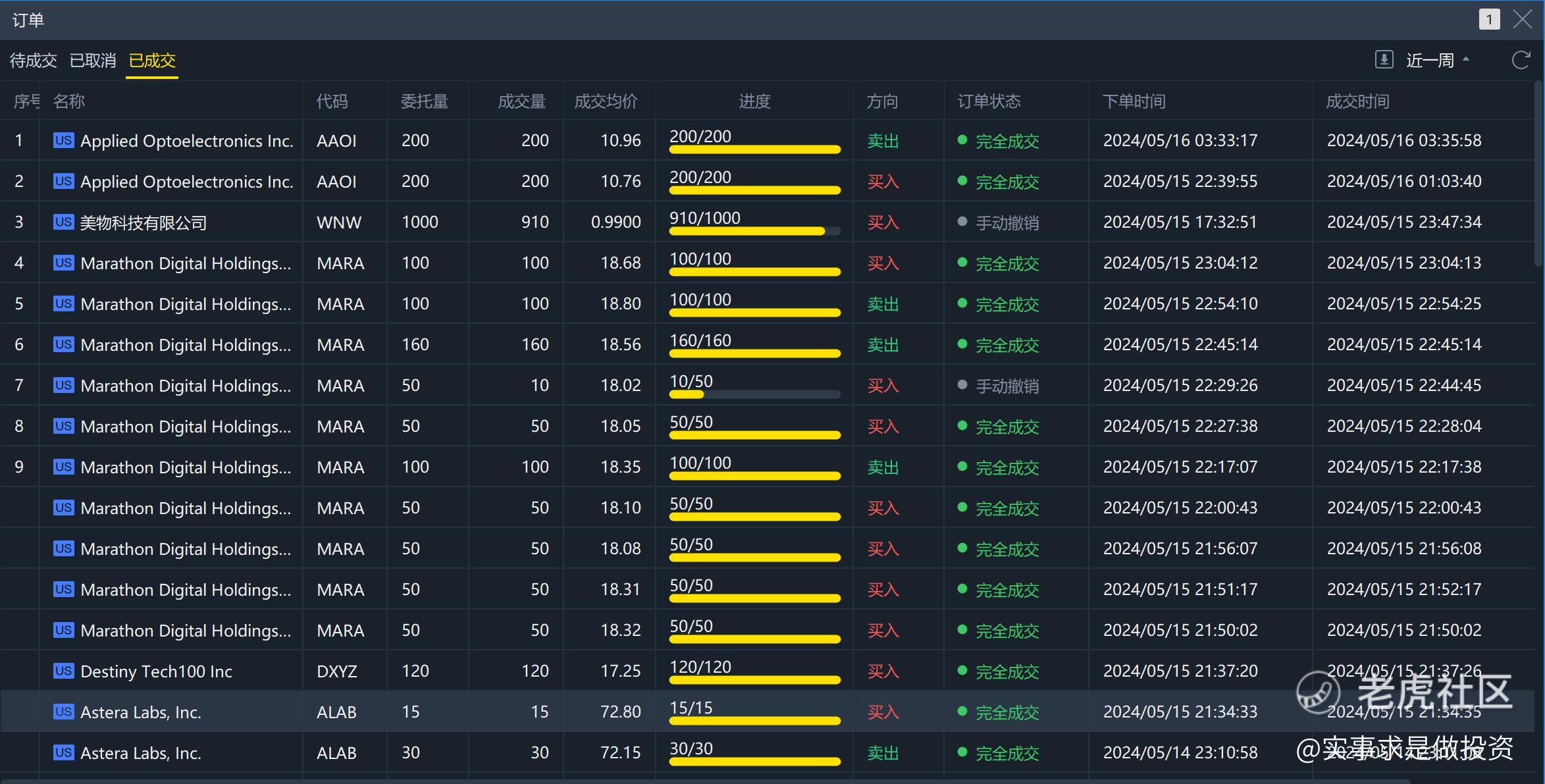Click the 完全成交 status on row 5
The width and height of the screenshot is (1545, 784).
coord(1007,304)
